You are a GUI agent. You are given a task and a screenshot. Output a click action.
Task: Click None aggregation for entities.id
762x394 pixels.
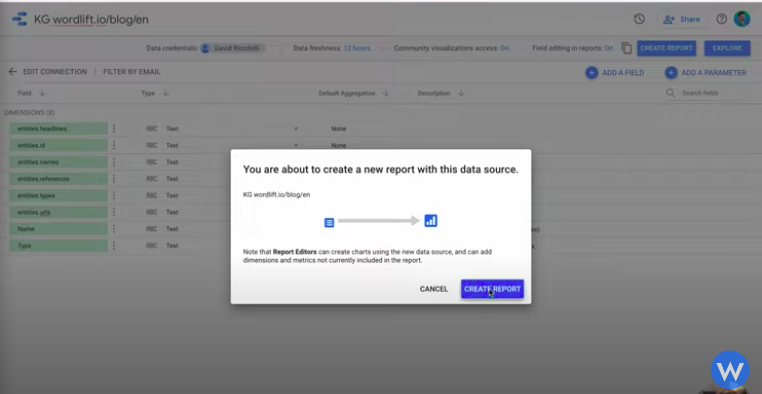pyautogui.click(x=338, y=145)
